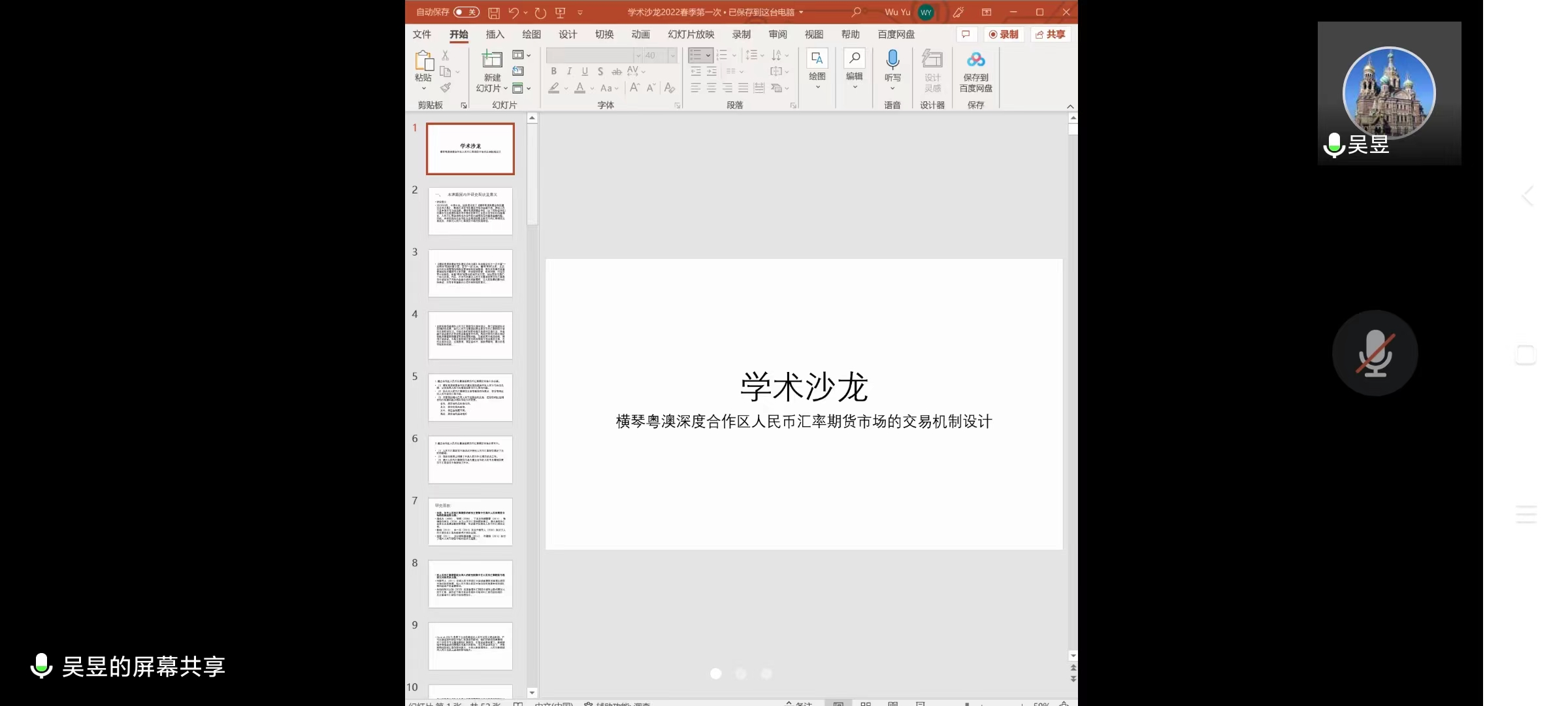Select slide 3 thumbnail in the panel
1568x706 pixels.
coord(470,273)
